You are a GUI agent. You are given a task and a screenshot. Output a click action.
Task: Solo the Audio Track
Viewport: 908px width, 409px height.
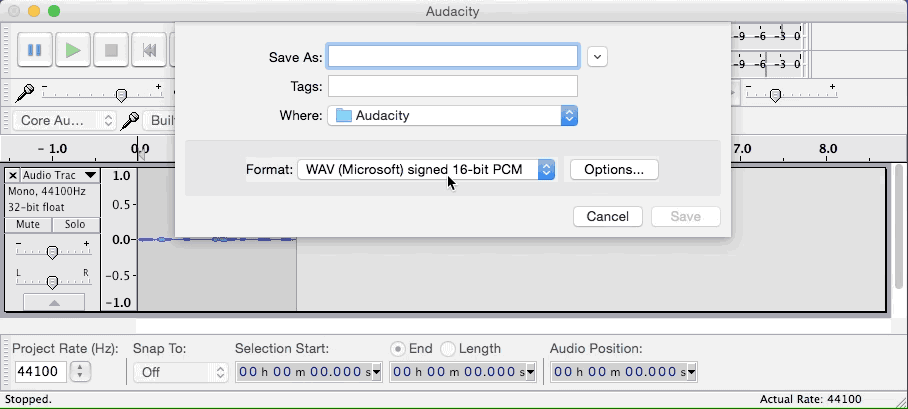[75, 225]
